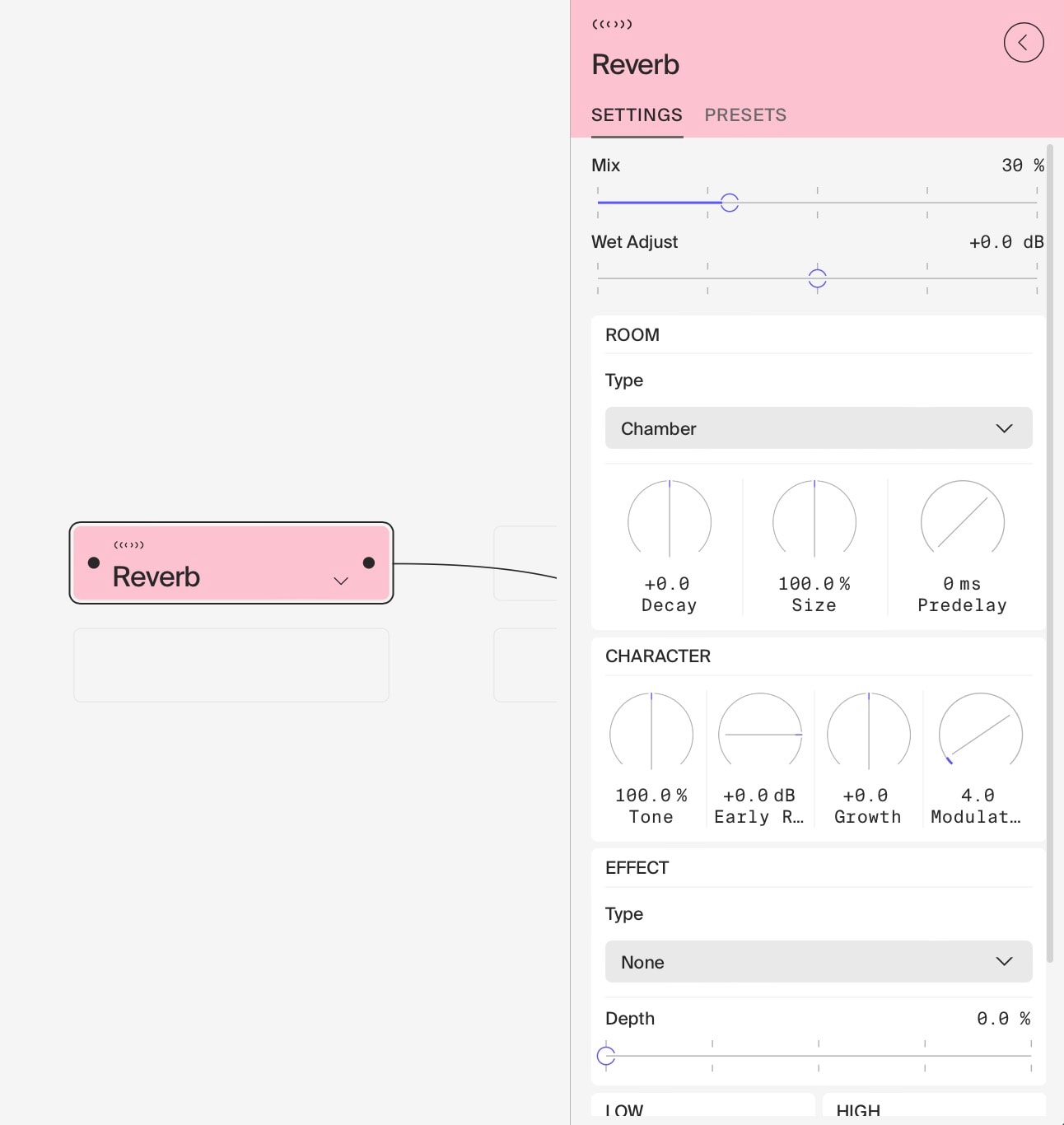Click the output port on the Reverb node
Screen dimensions: 1064x1125
[368, 563]
